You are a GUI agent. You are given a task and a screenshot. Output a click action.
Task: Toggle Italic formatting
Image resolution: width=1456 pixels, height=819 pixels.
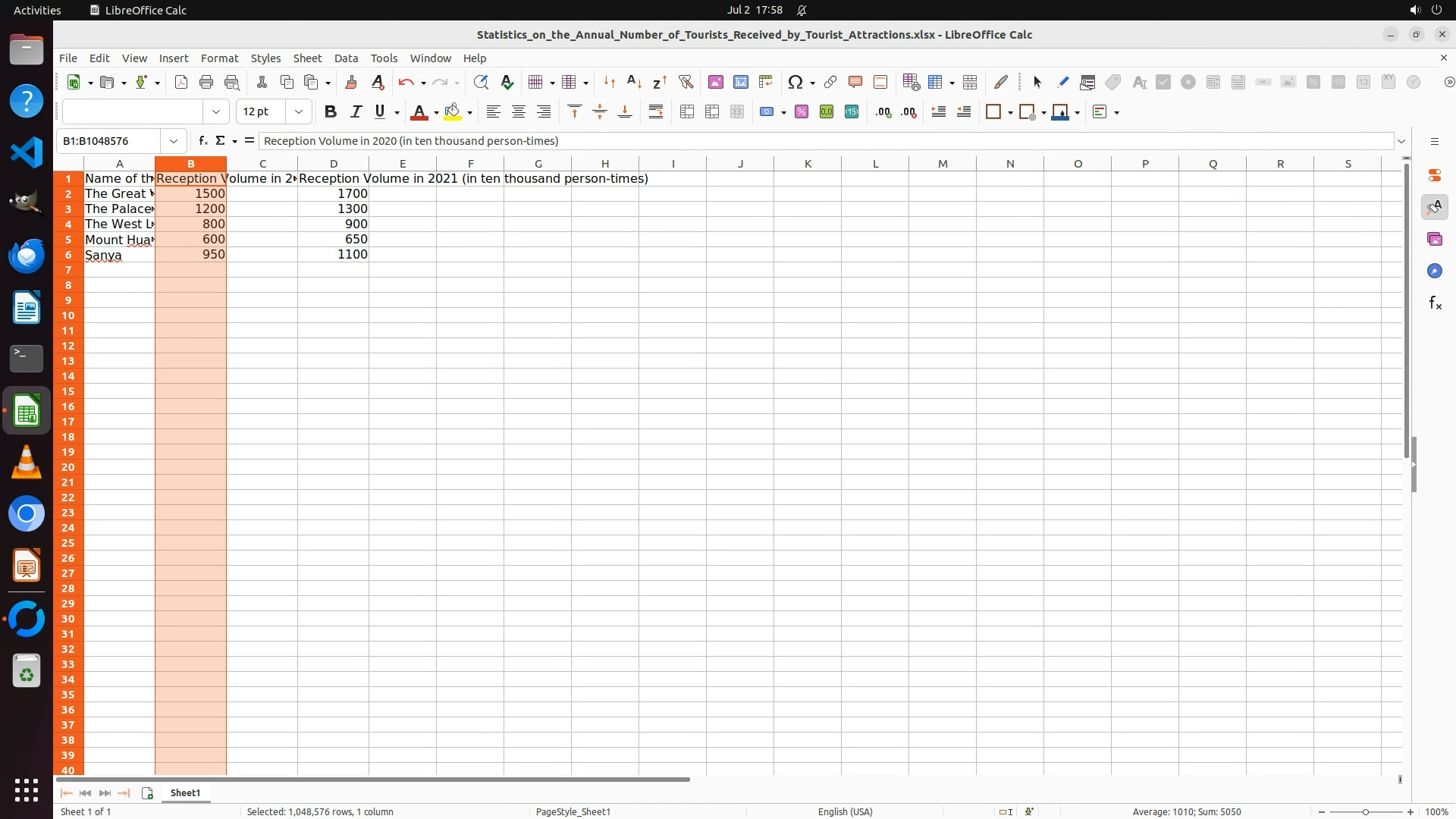[x=356, y=112]
